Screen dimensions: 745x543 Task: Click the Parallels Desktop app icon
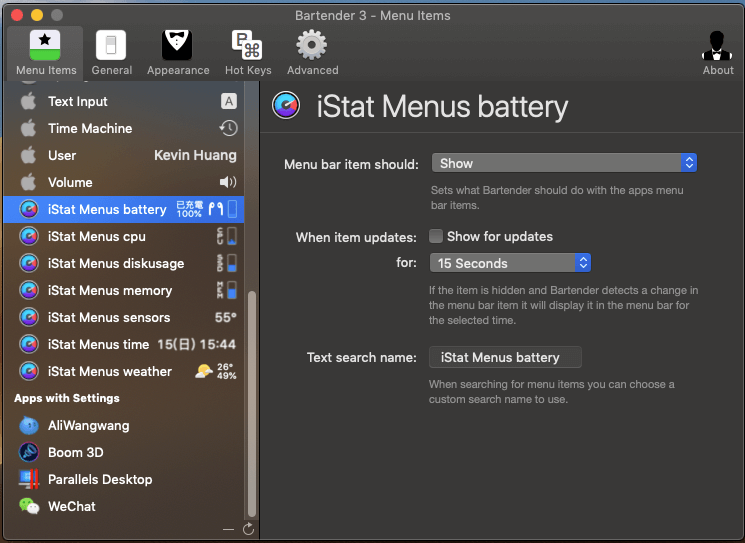pyautogui.click(x=29, y=479)
